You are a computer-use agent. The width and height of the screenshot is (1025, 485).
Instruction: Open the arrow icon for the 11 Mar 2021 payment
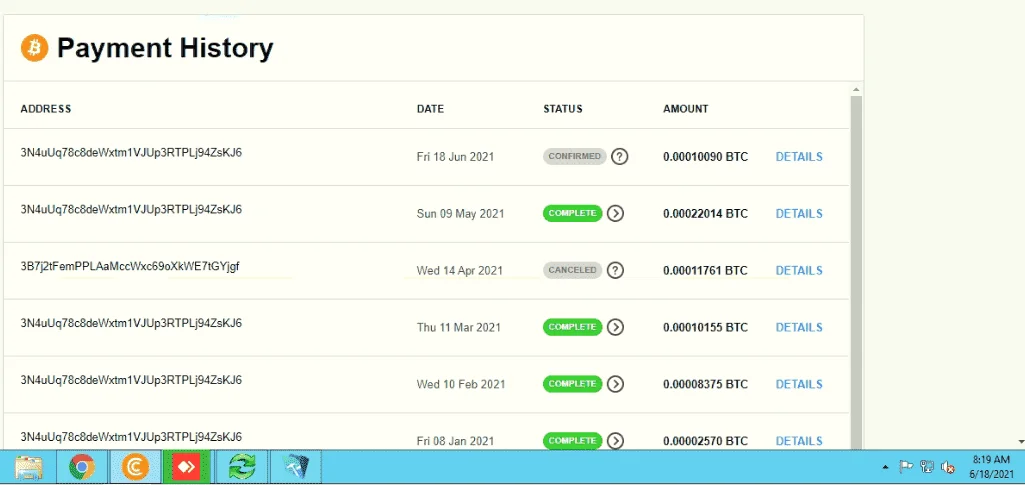coord(615,327)
